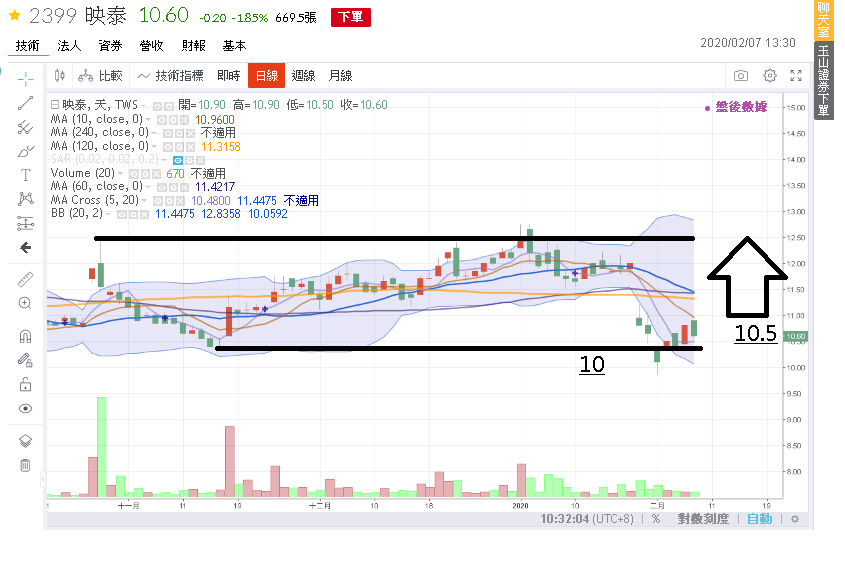Open chart settings gear in top toolbar
Image resolution: width=845 pixels, height=572 pixels.
(770, 75)
